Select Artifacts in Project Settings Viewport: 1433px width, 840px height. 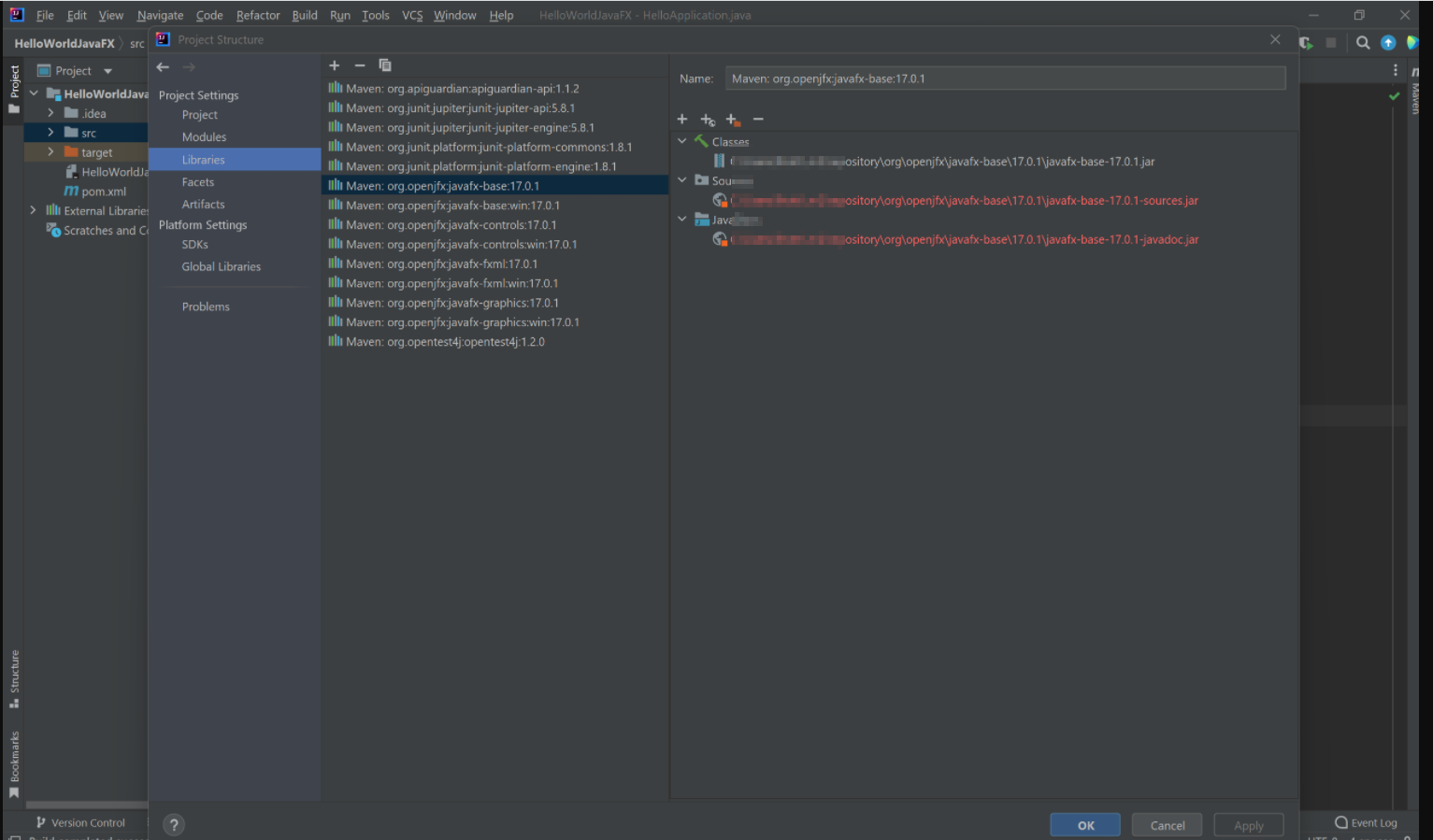[203, 205]
